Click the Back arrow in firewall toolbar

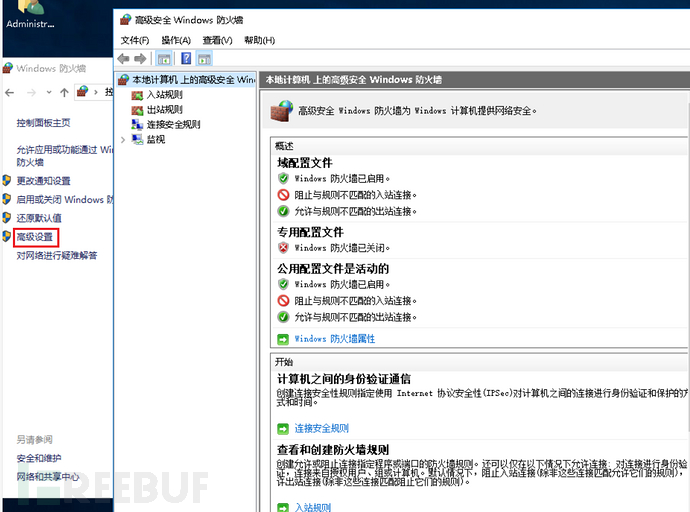pyautogui.click(x=124, y=59)
